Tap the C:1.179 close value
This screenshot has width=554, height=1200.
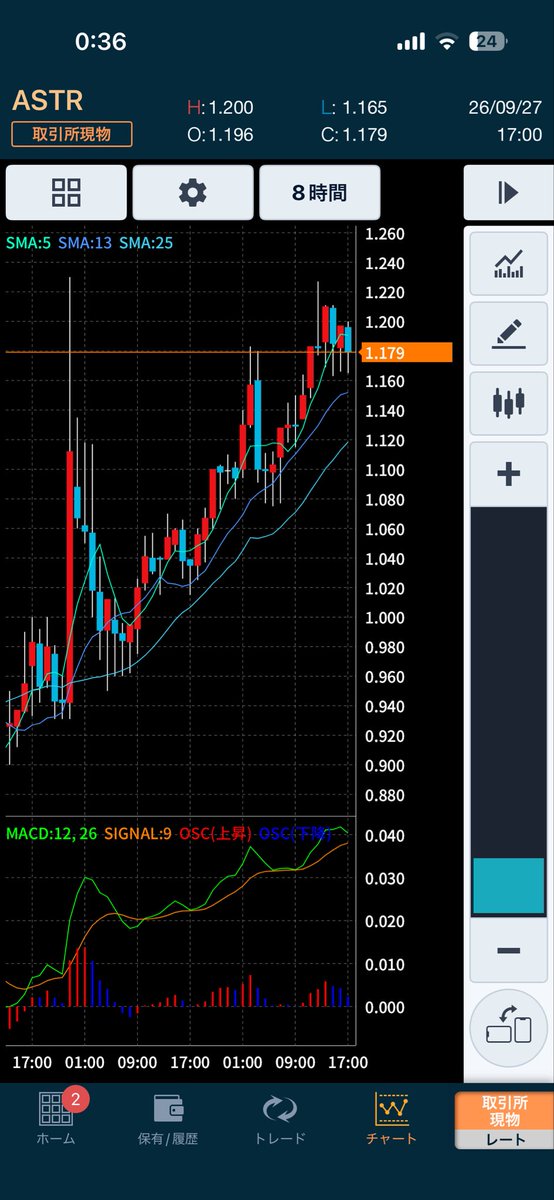(x=354, y=135)
